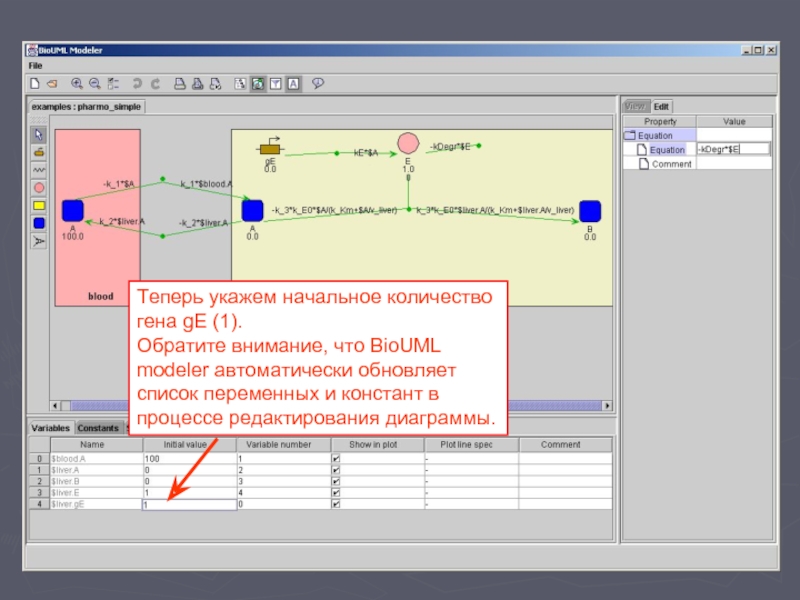Select the yellow rectangle compartment tool
Screen dimensions: 800x600
click(x=39, y=205)
